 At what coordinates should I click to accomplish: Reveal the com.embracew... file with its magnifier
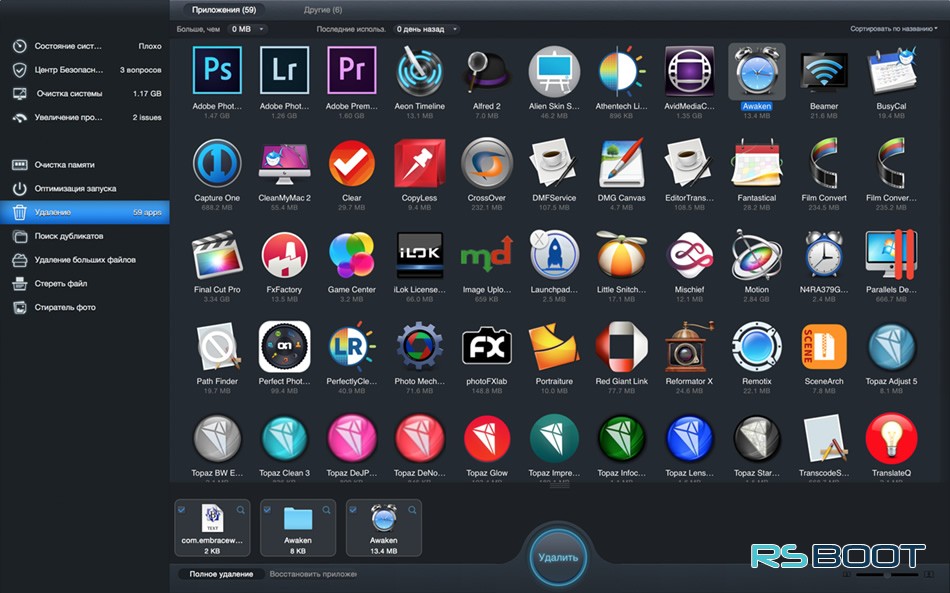click(x=241, y=510)
